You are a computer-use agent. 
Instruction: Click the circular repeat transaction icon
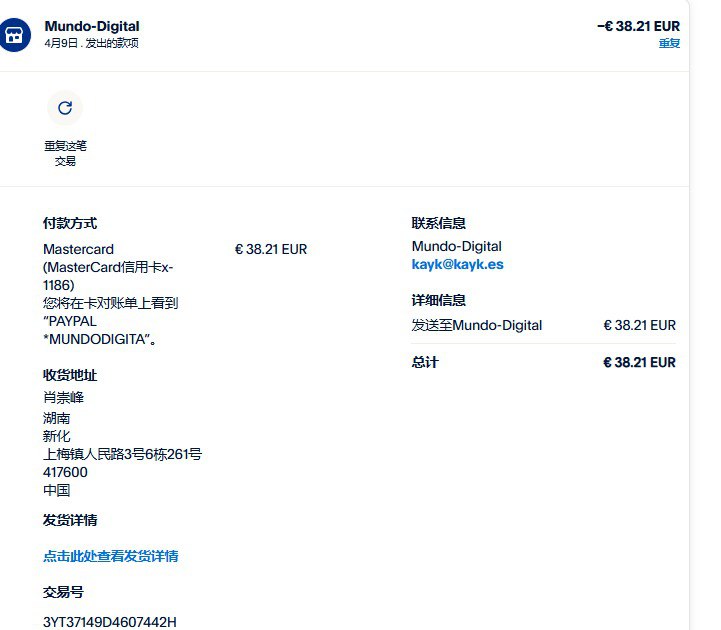point(65,108)
